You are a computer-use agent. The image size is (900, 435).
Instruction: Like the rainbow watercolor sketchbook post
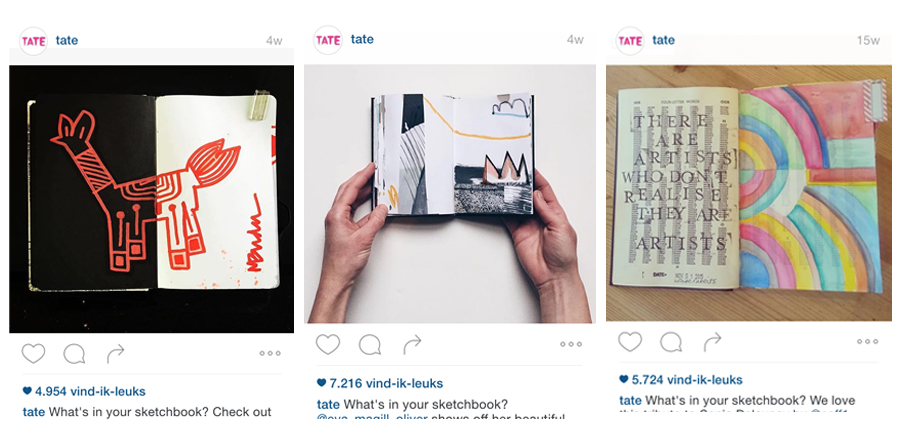(x=630, y=342)
